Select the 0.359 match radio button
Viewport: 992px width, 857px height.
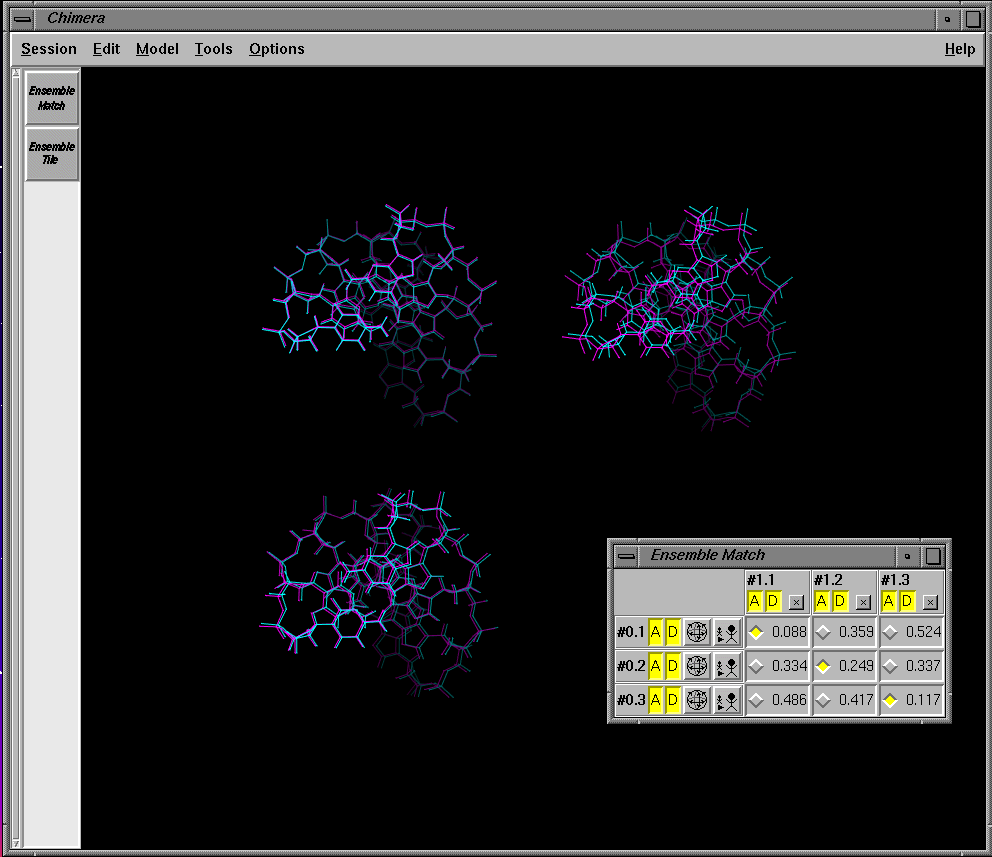coord(823,632)
